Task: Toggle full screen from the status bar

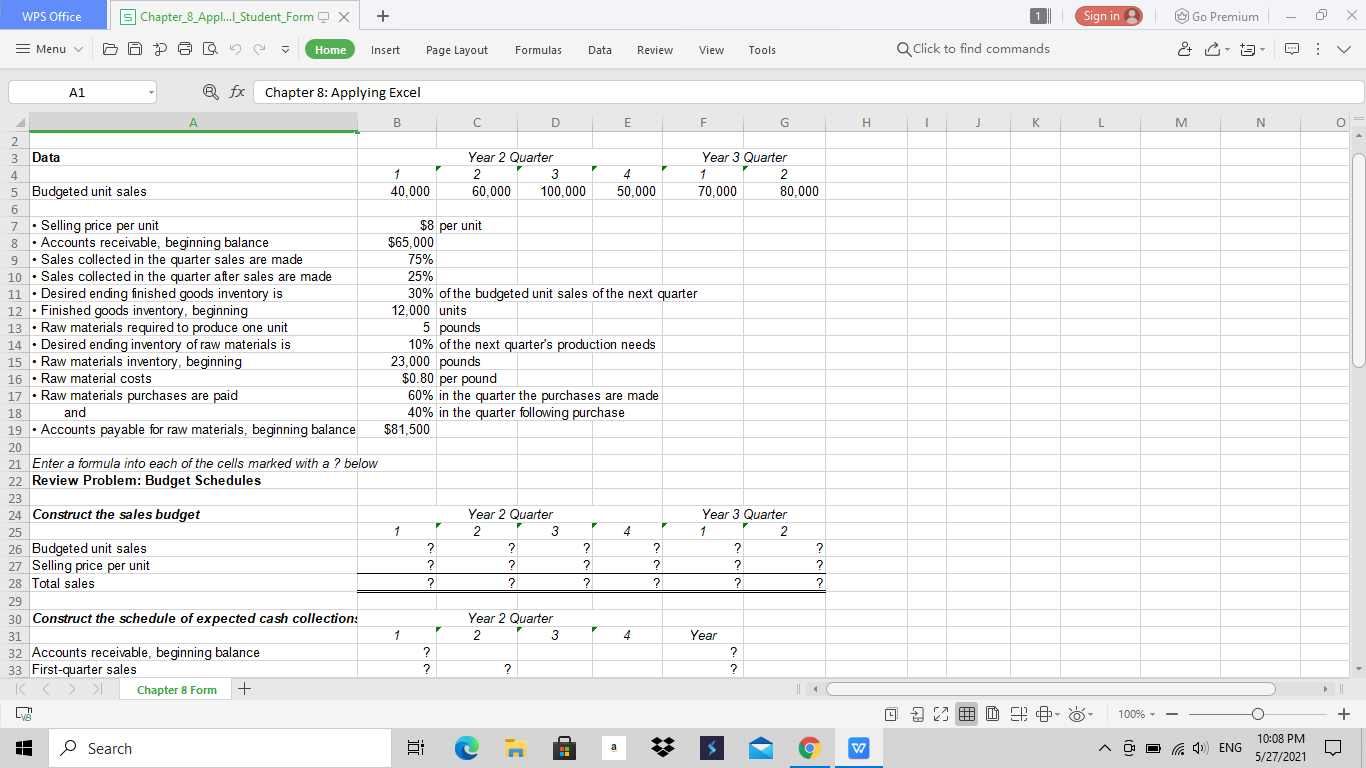Action: click(x=941, y=713)
